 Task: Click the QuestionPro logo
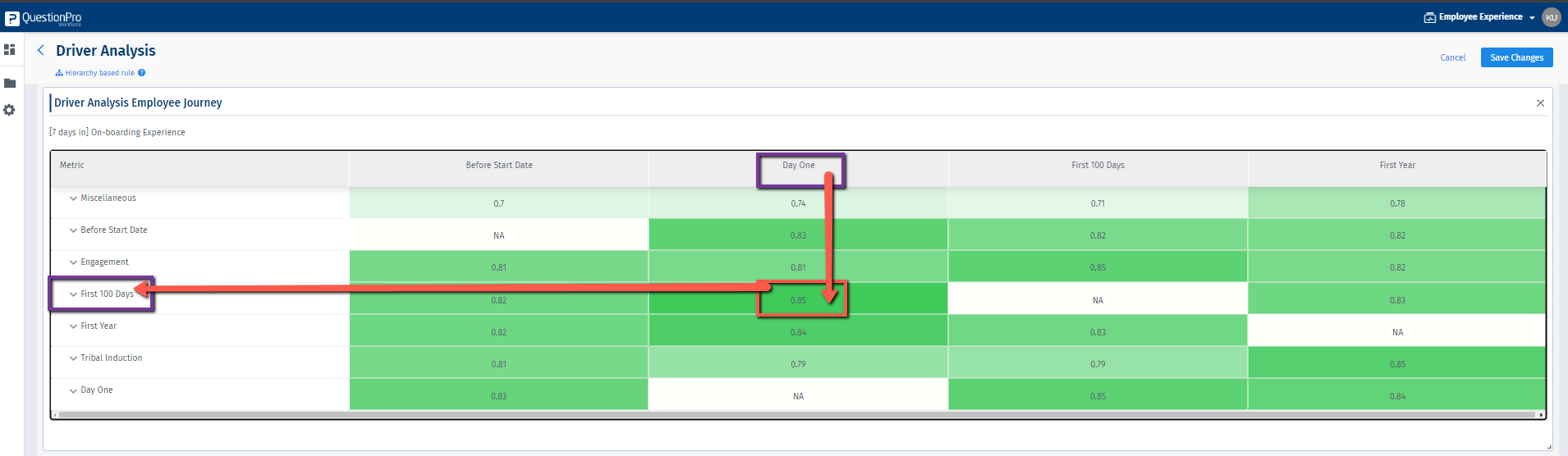(44, 17)
